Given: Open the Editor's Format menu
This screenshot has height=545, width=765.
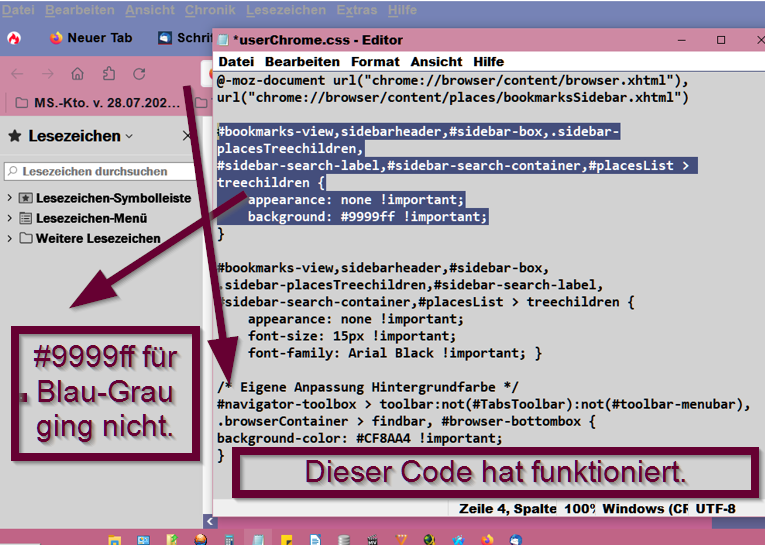Looking at the screenshot, I should click(375, 62).
